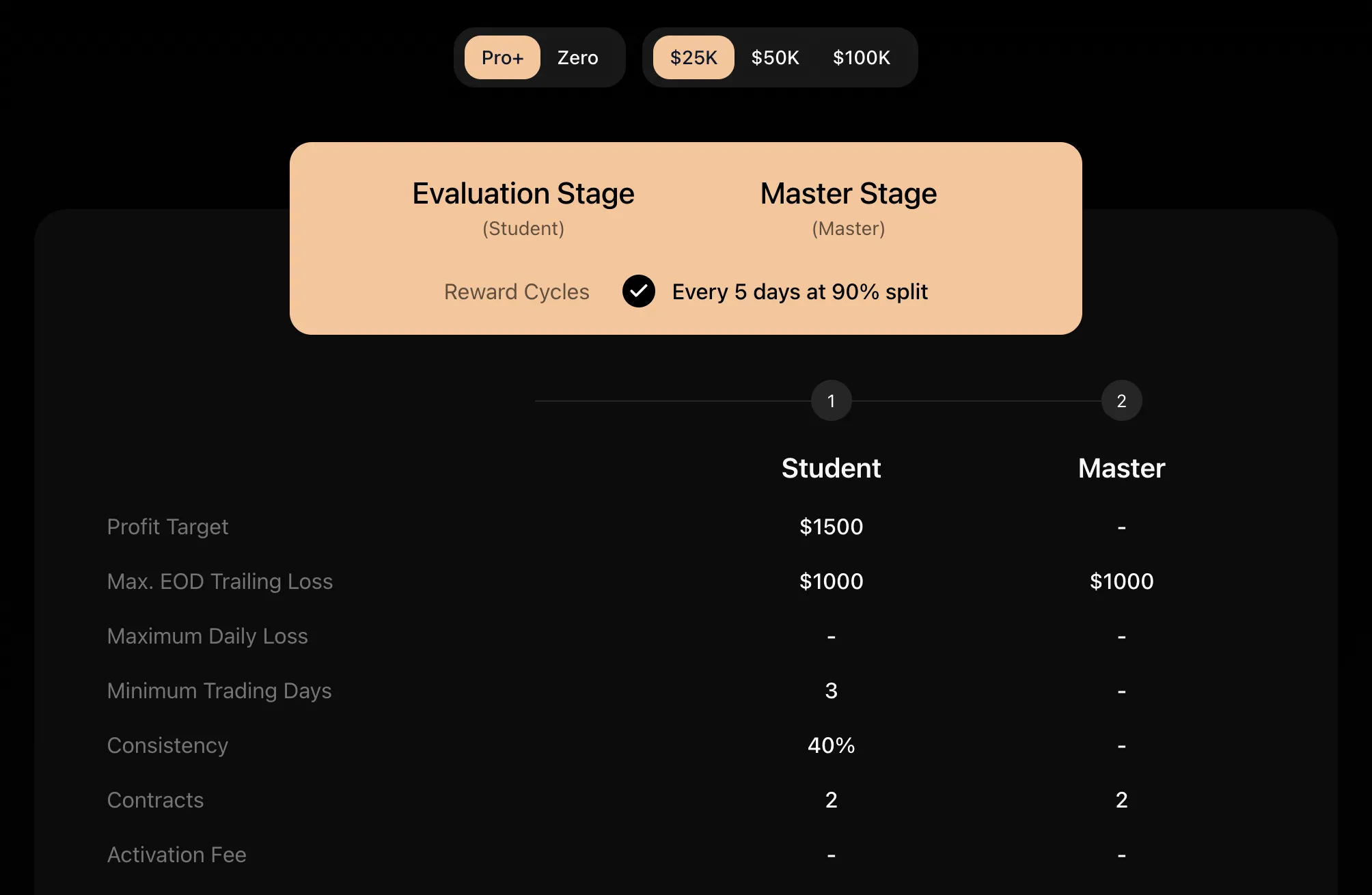Click the Master Stage heading

tap(849, 193)
